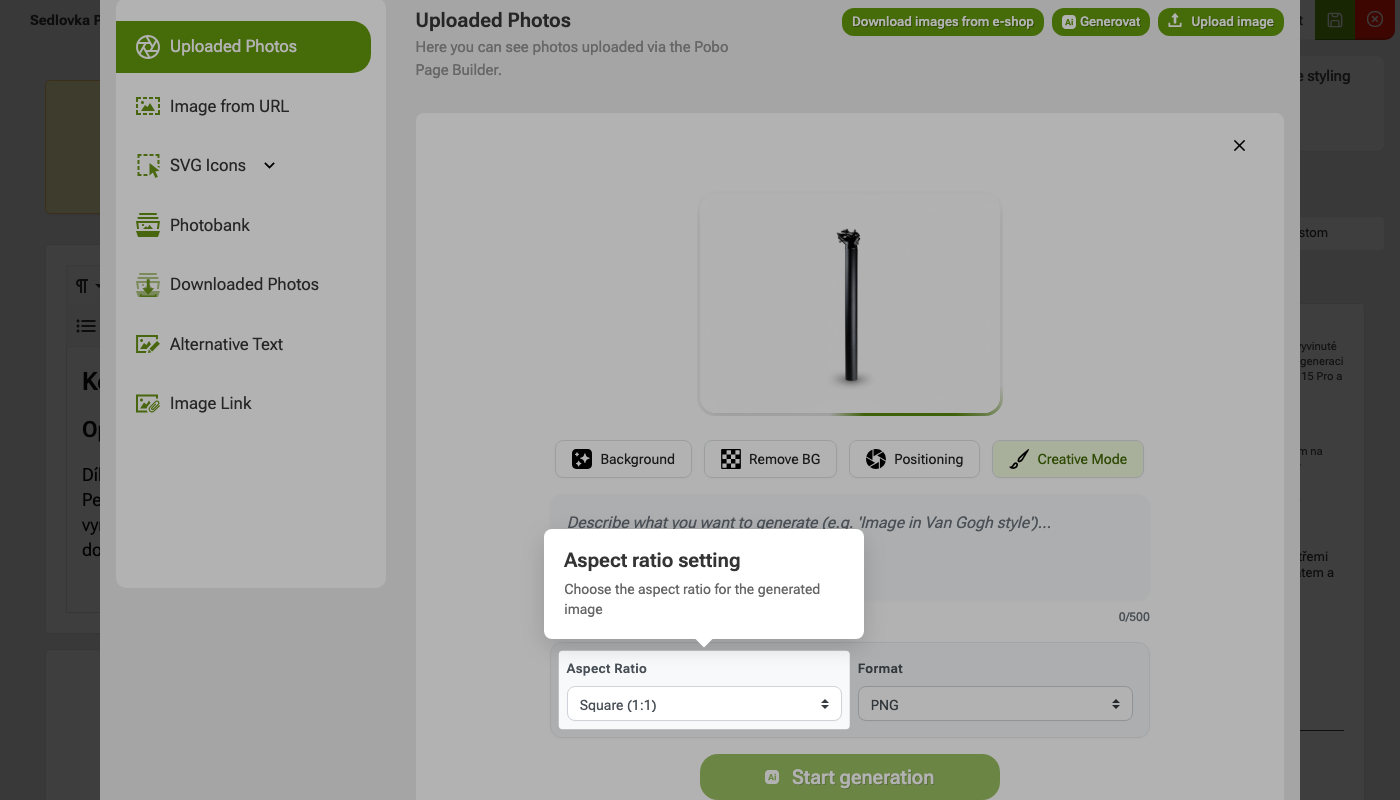This screenshot has height=800, width=1400.
Task: Click Start generation button
Action: (850, 777)
